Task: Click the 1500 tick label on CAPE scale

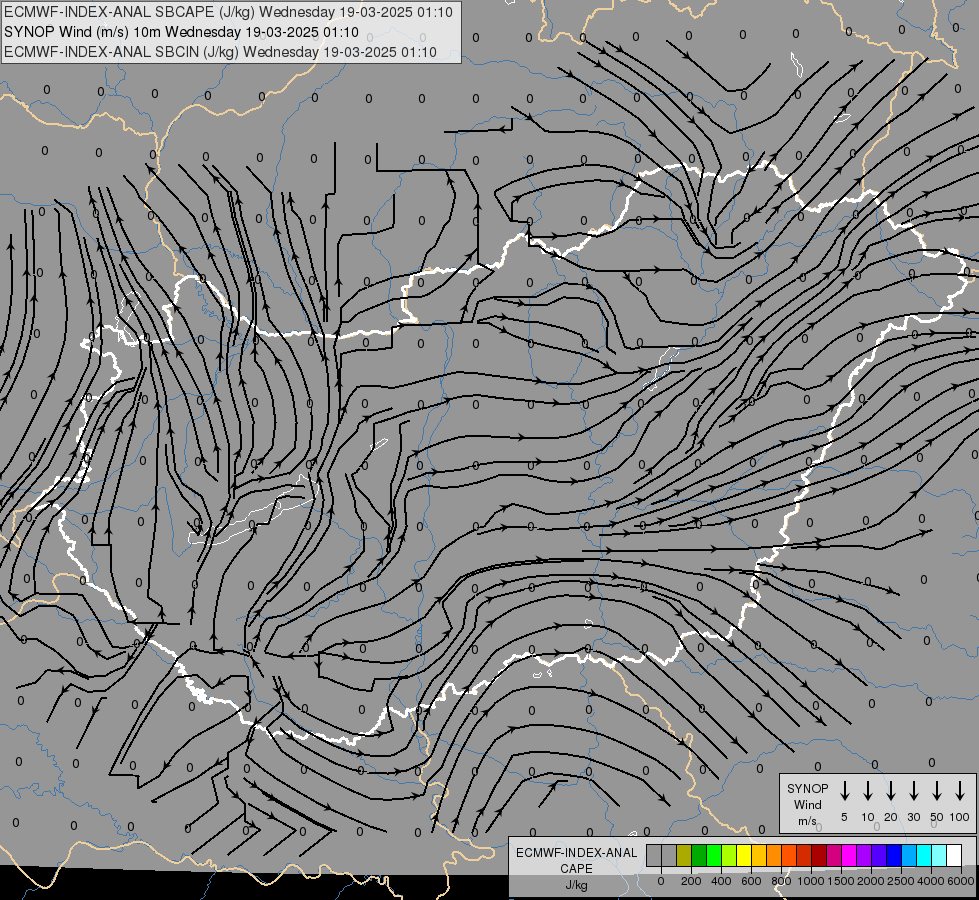Action: coord(841,881)
